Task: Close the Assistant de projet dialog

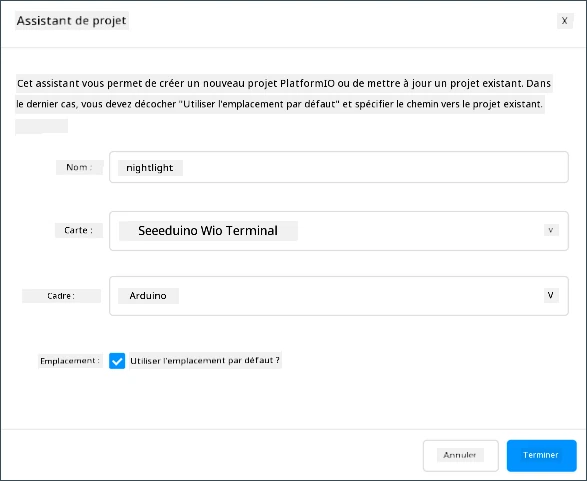Action: 565,21
